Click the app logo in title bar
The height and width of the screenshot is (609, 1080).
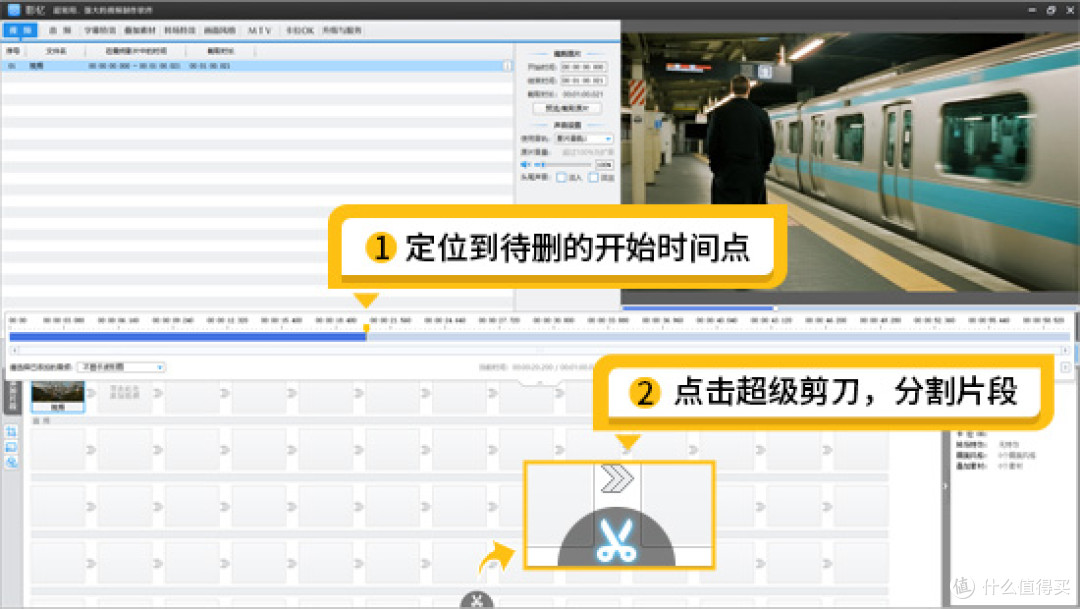tap(13, 10)
